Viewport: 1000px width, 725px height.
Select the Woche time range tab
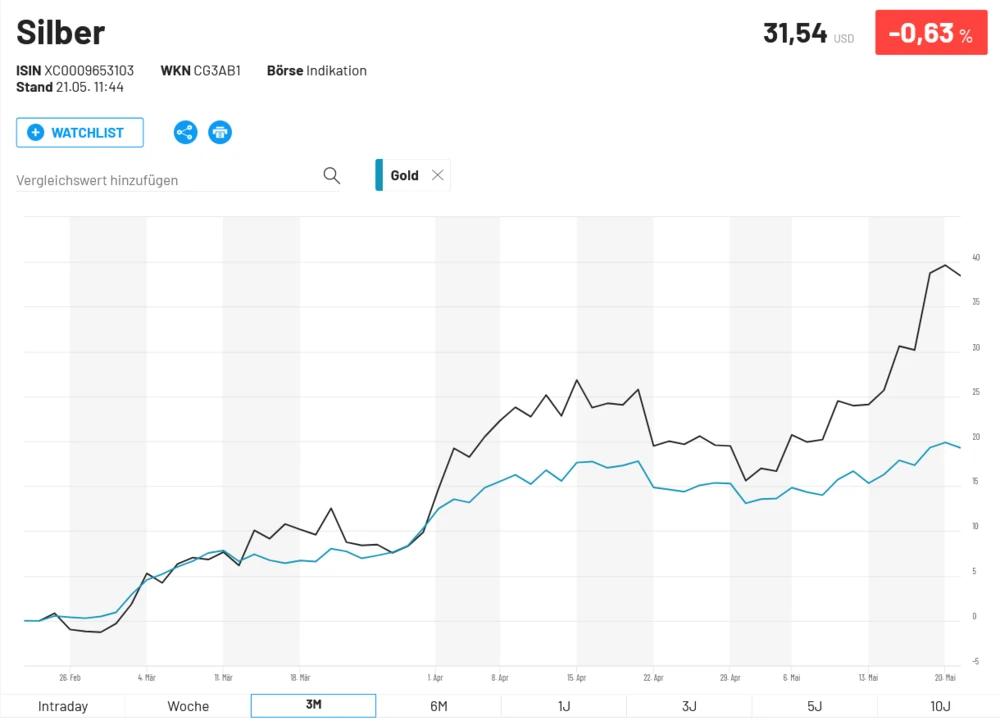click(188, 706)
